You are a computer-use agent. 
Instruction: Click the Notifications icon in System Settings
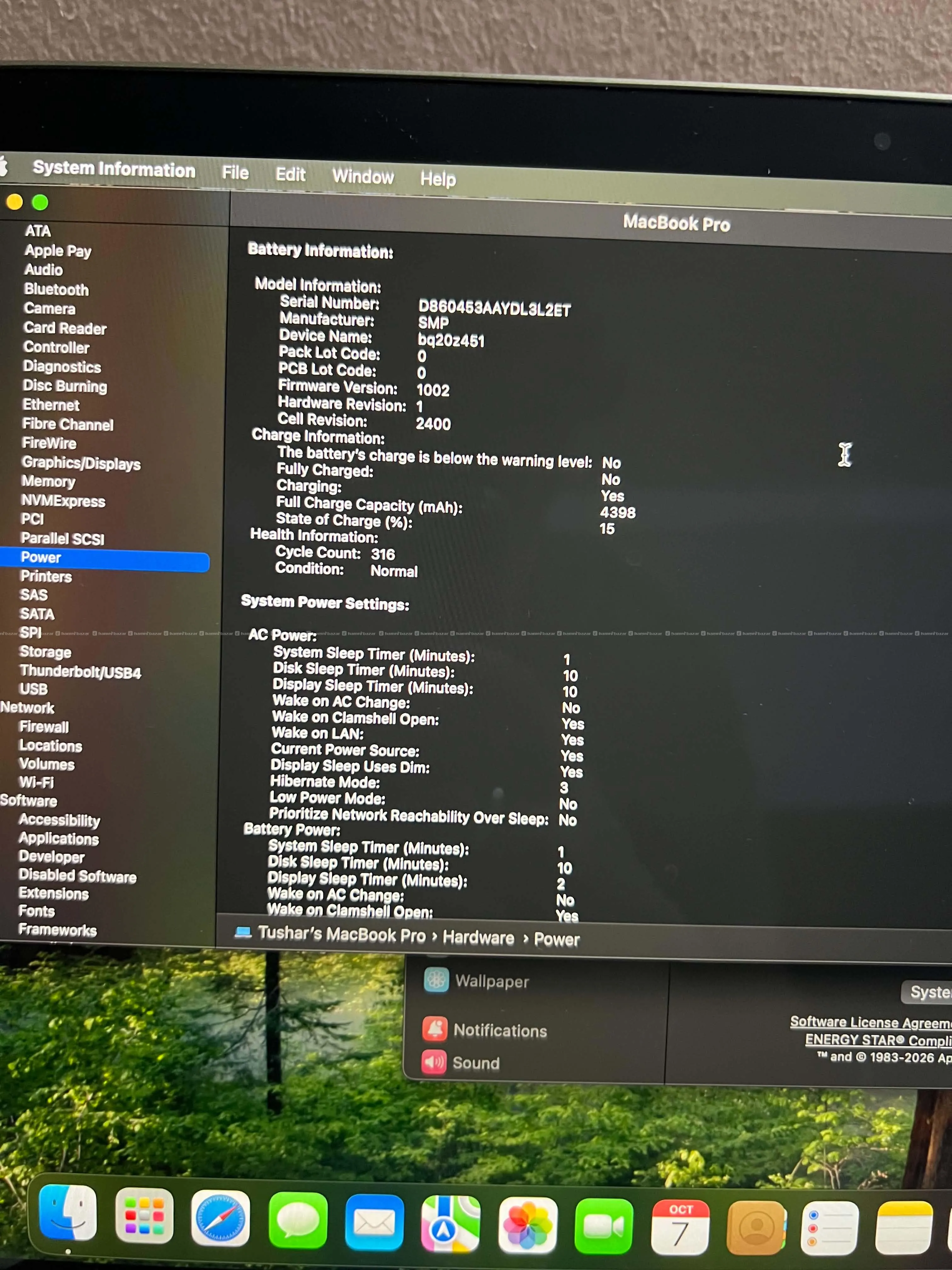[435, 1029]
